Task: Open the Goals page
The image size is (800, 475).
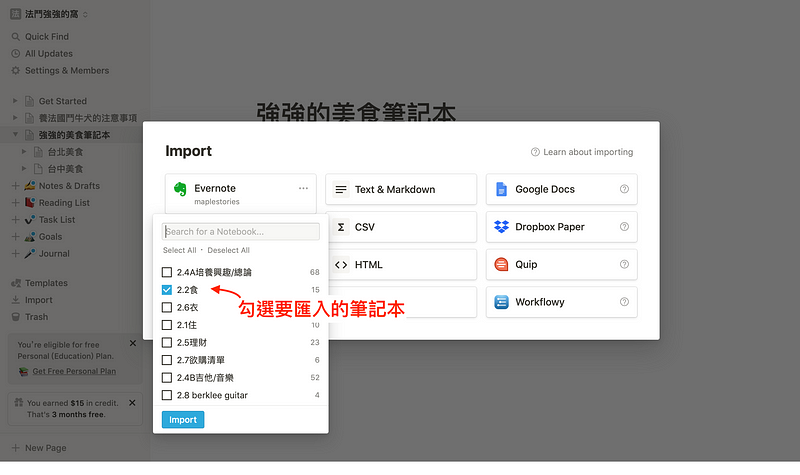Action: pos(51,237)
